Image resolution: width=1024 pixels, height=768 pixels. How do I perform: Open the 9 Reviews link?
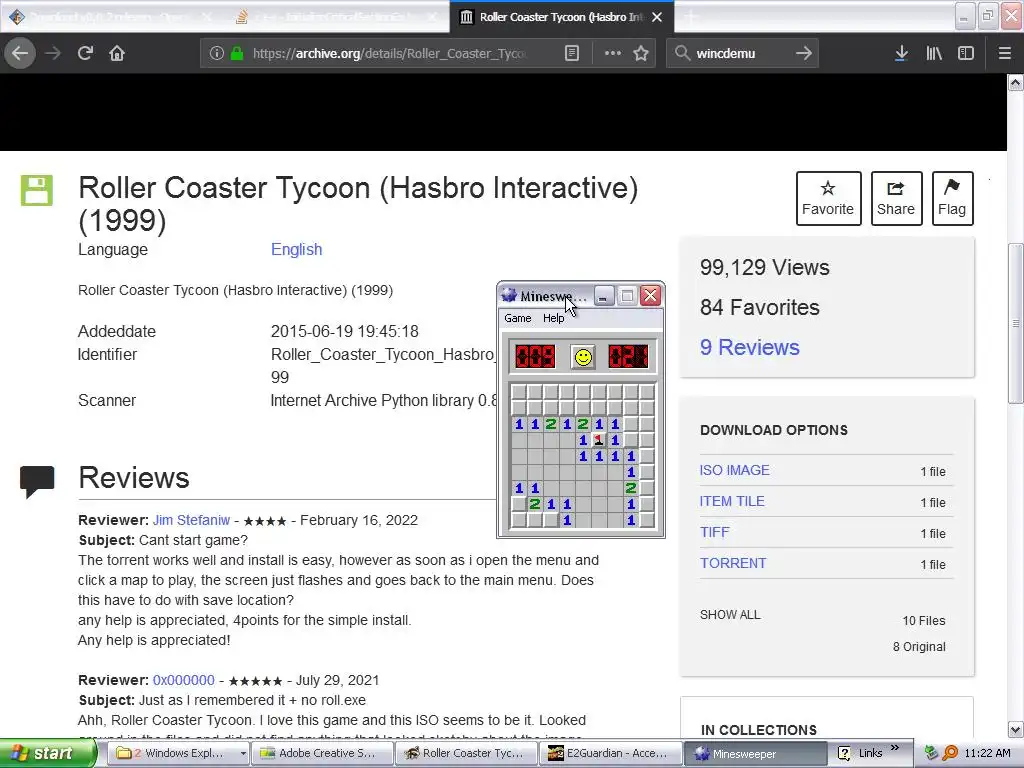tap(750, 347)
